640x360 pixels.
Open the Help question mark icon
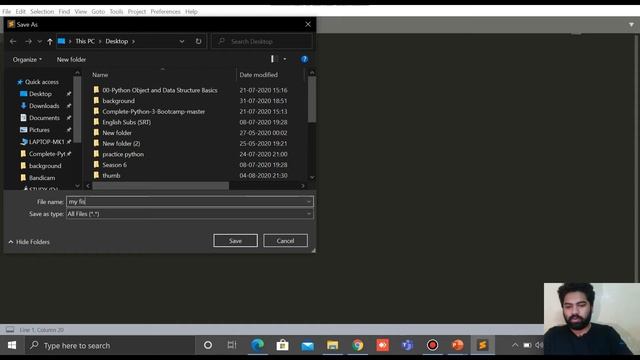coord(304,59)
